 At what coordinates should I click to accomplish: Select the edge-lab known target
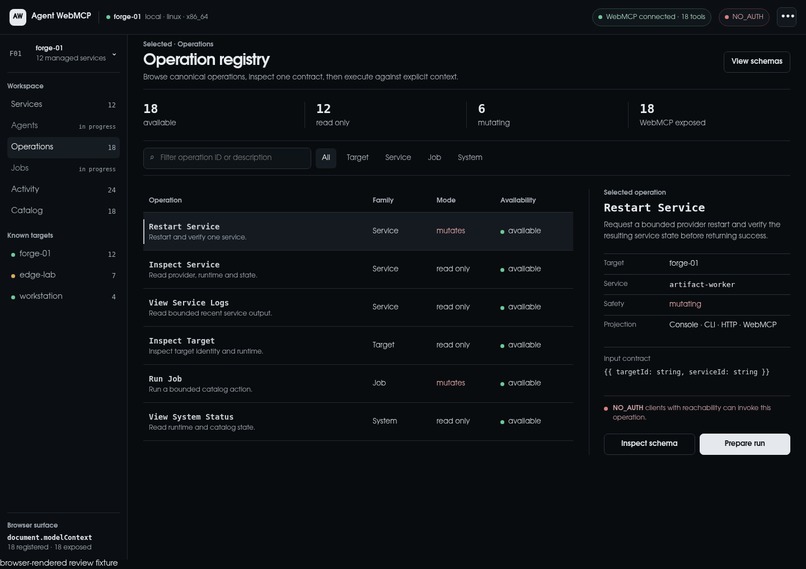(x=63, y=275)
